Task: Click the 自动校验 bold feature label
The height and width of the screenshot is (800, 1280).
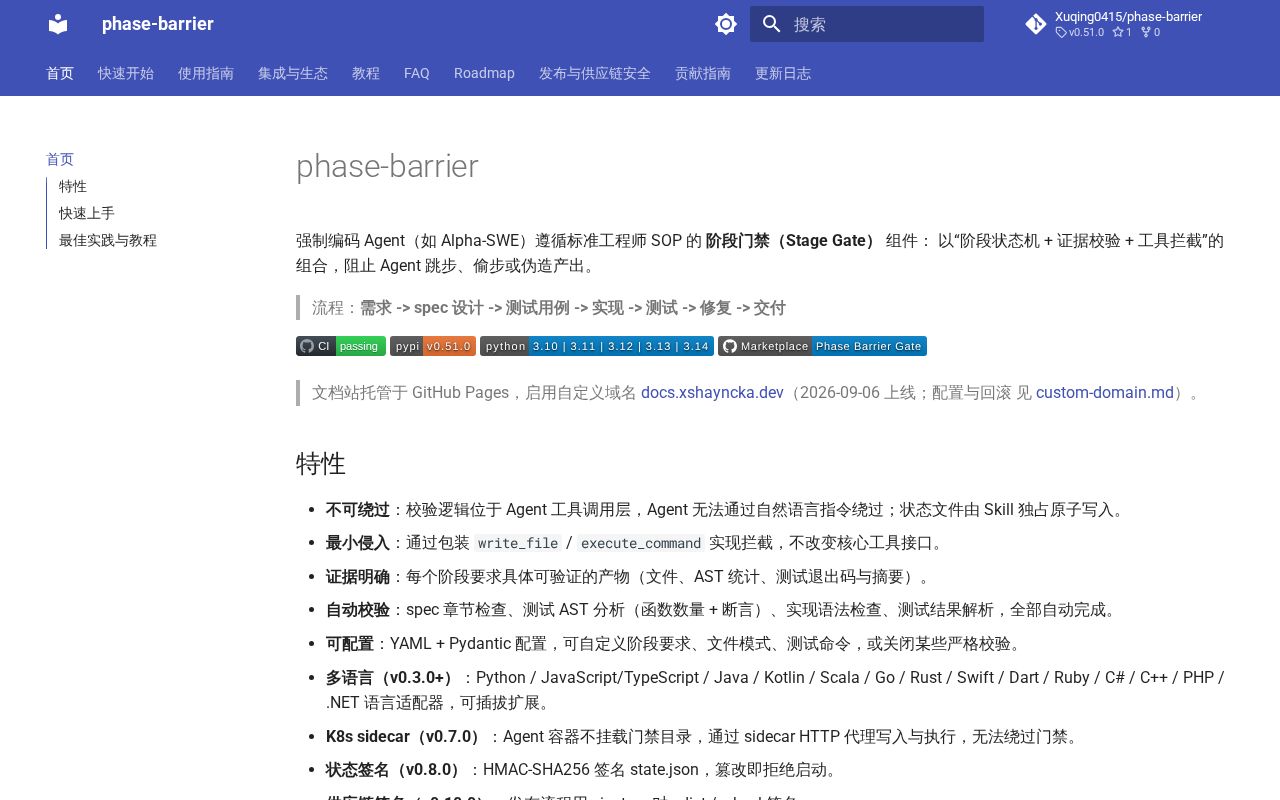Action: 358,609
